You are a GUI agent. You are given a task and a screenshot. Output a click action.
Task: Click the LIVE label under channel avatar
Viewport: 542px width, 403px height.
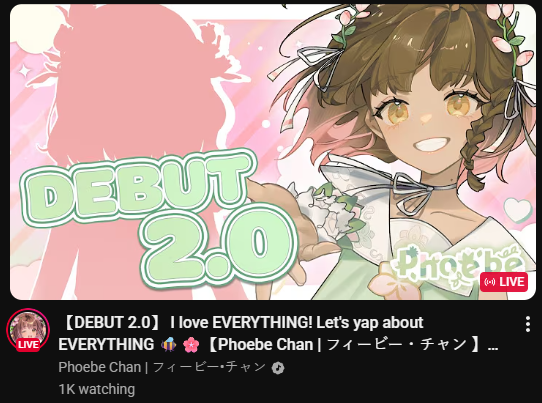[28, 345]
